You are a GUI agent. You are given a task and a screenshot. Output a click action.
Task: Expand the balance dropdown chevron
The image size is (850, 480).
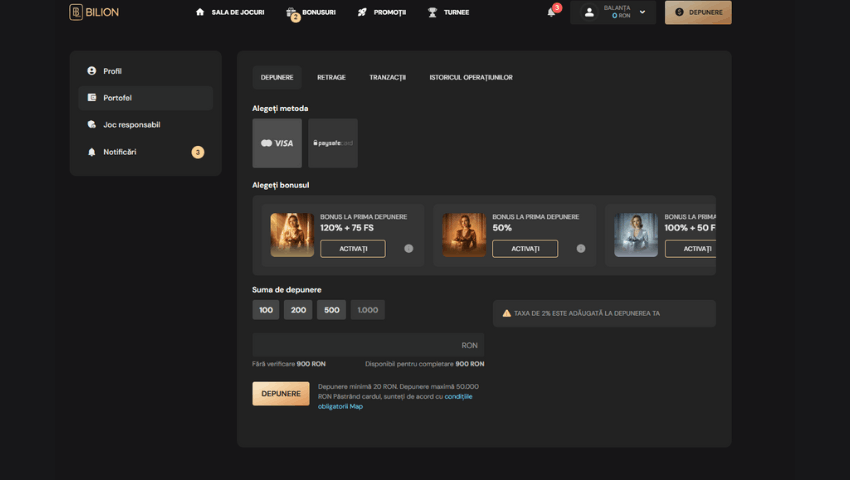pyautogui.click(x=642, y=12)
